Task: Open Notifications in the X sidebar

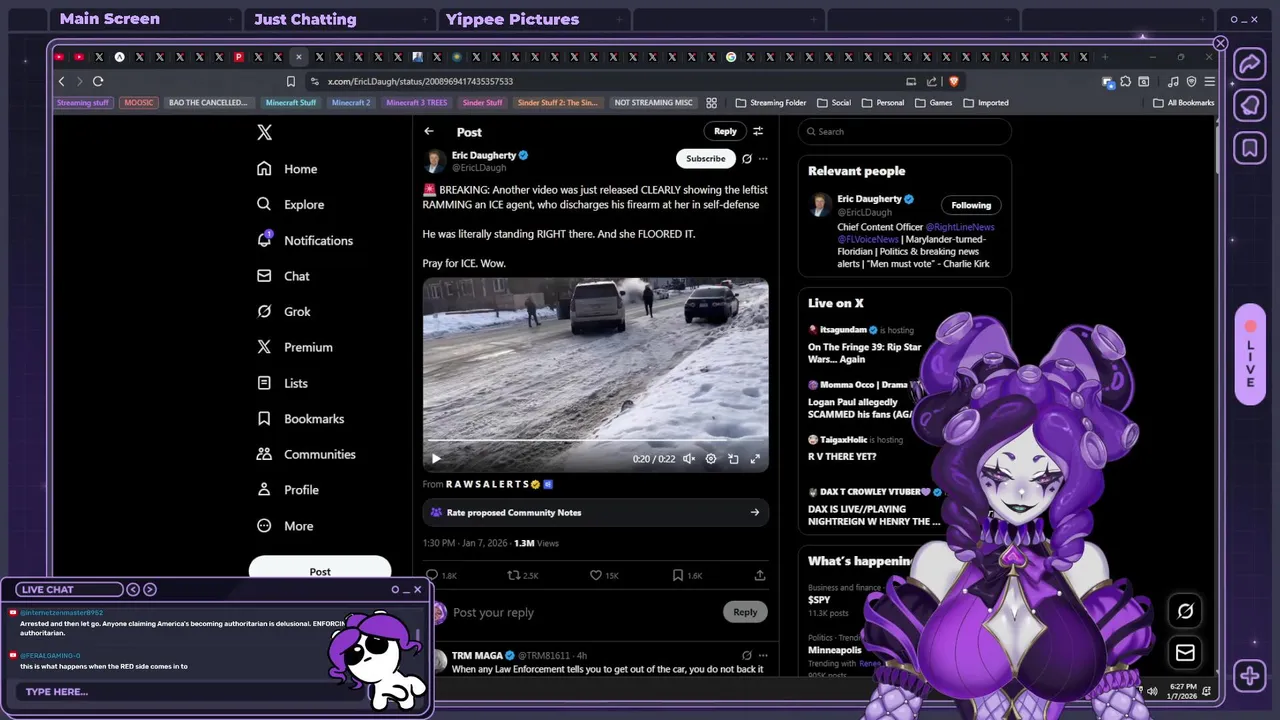Action: (x=305, y=240)
